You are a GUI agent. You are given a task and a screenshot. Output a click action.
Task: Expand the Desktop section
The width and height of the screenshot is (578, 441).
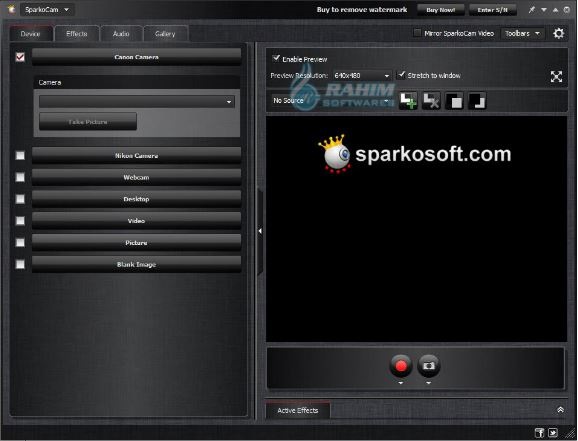coord(136,199)
